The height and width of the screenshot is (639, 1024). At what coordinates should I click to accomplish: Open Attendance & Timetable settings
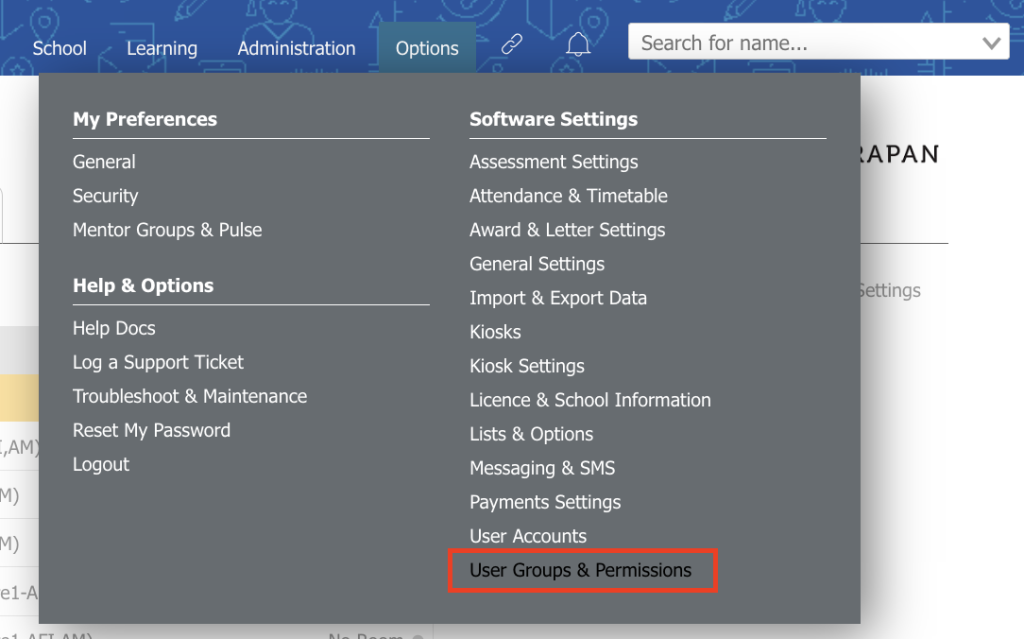(x=568, y=196)
